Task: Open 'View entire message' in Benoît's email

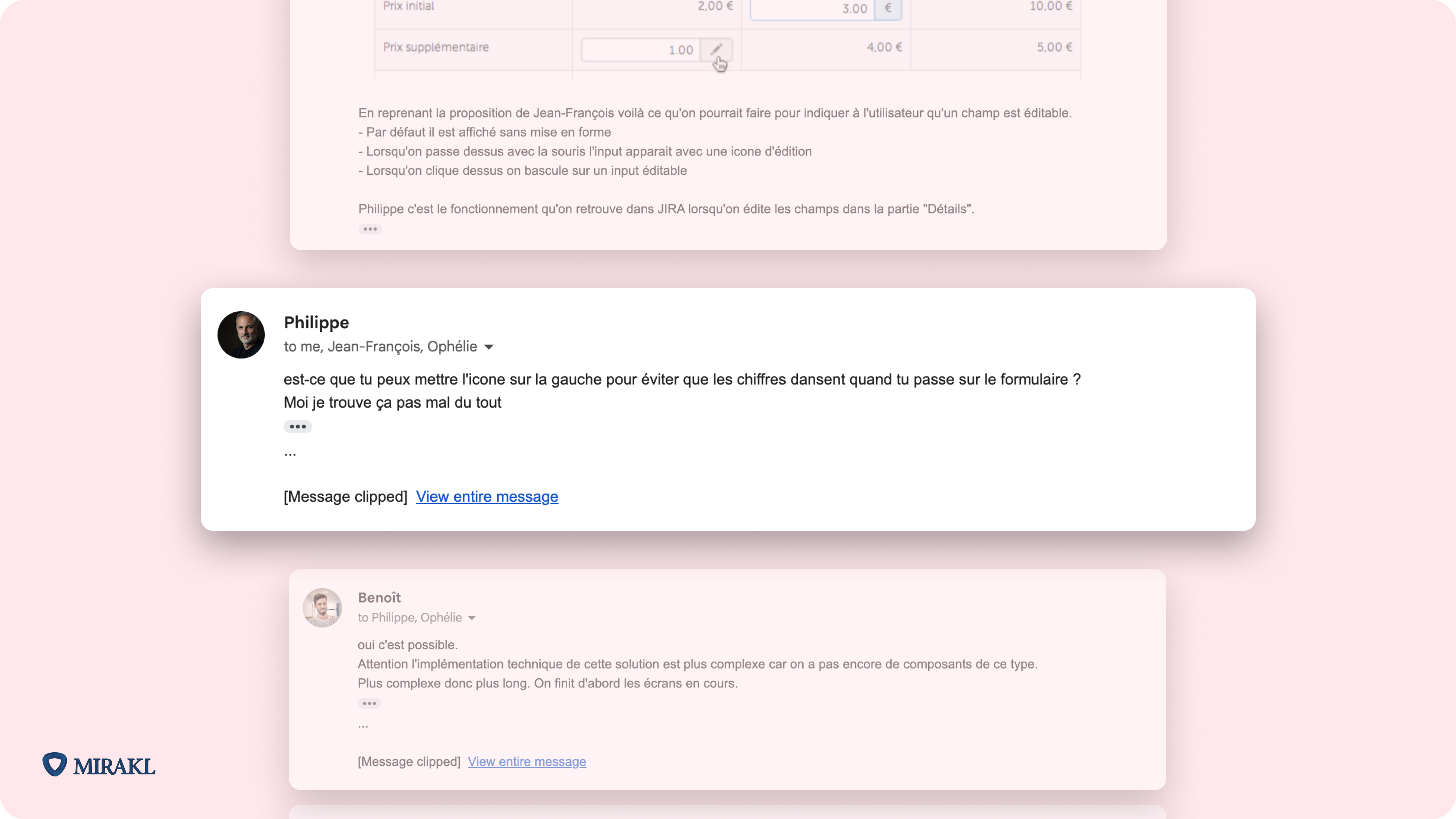Action: [527, 761]
